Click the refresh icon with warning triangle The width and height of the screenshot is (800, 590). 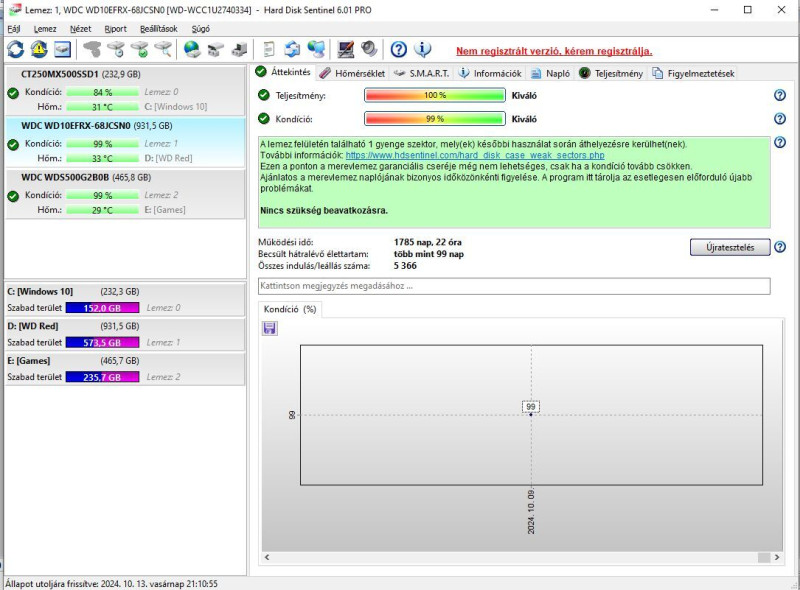[x=39, y=50]
